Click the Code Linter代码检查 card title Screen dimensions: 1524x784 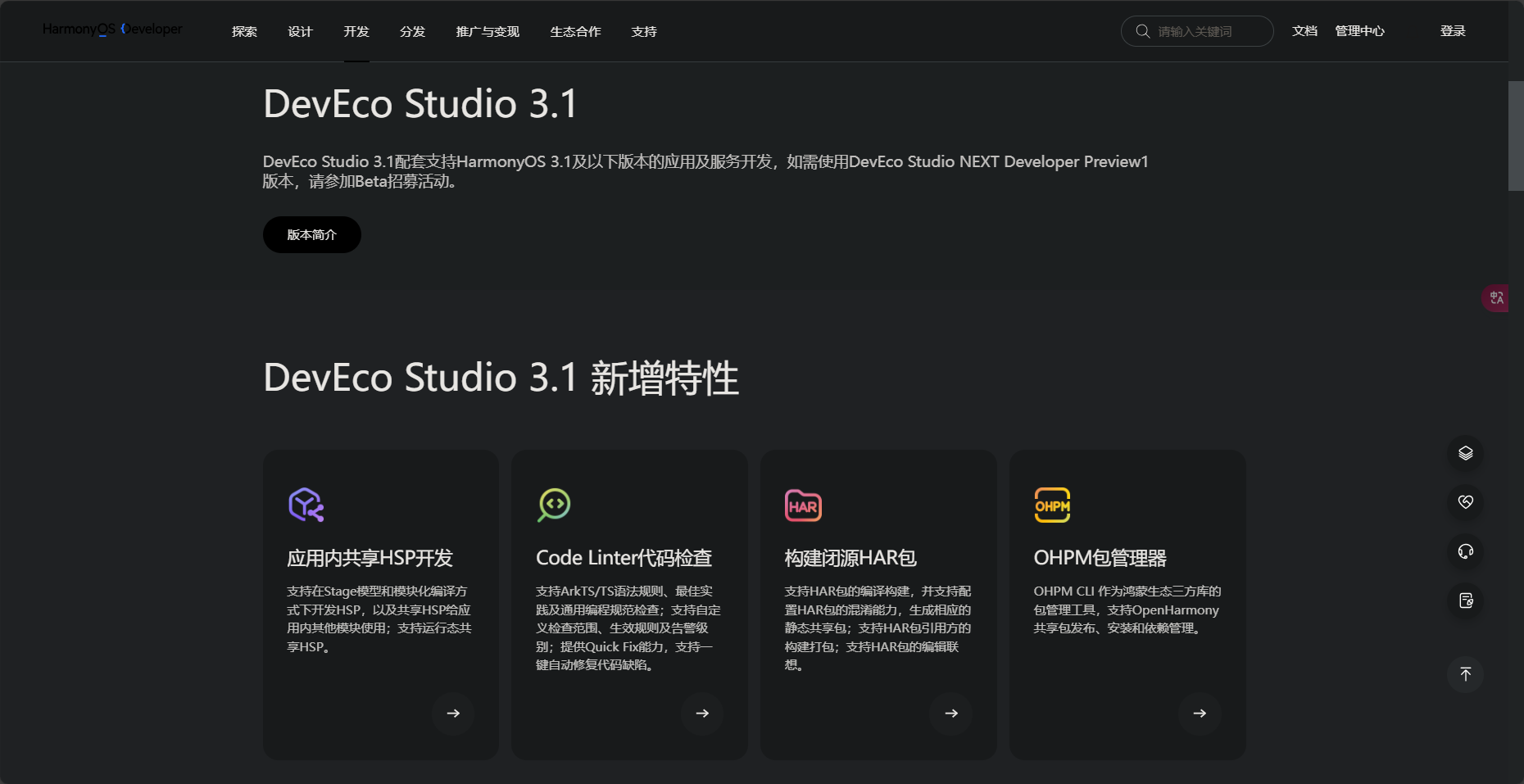[624, 558]
